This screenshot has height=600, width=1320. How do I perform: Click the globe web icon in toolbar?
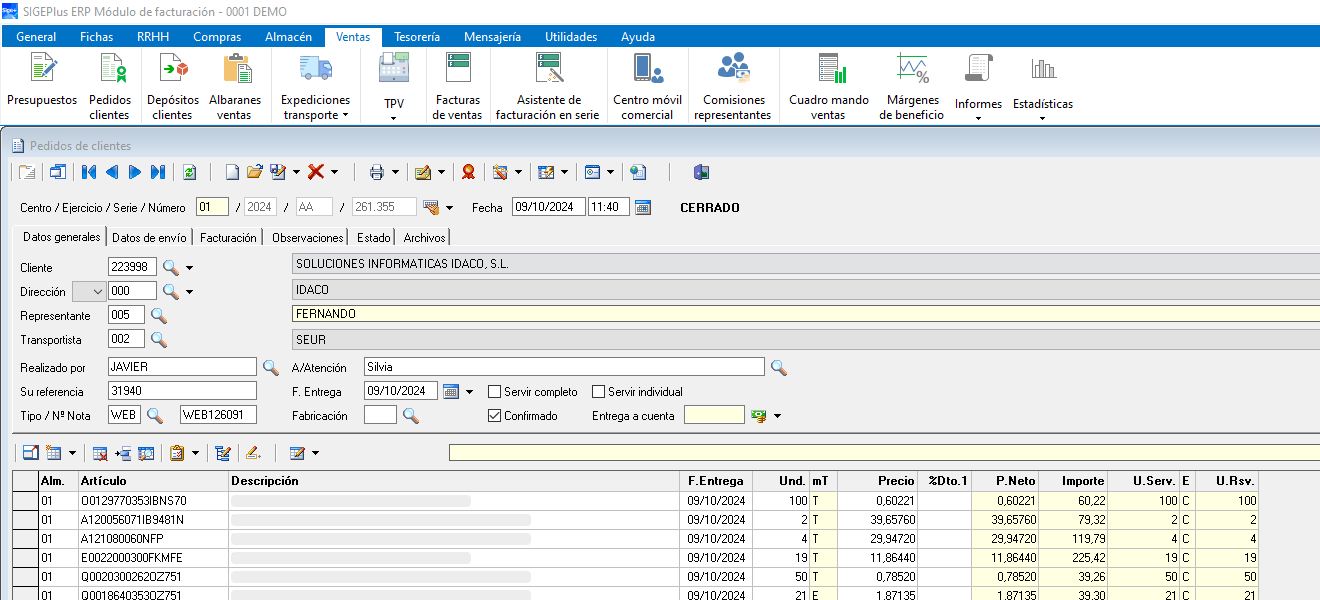638,172
